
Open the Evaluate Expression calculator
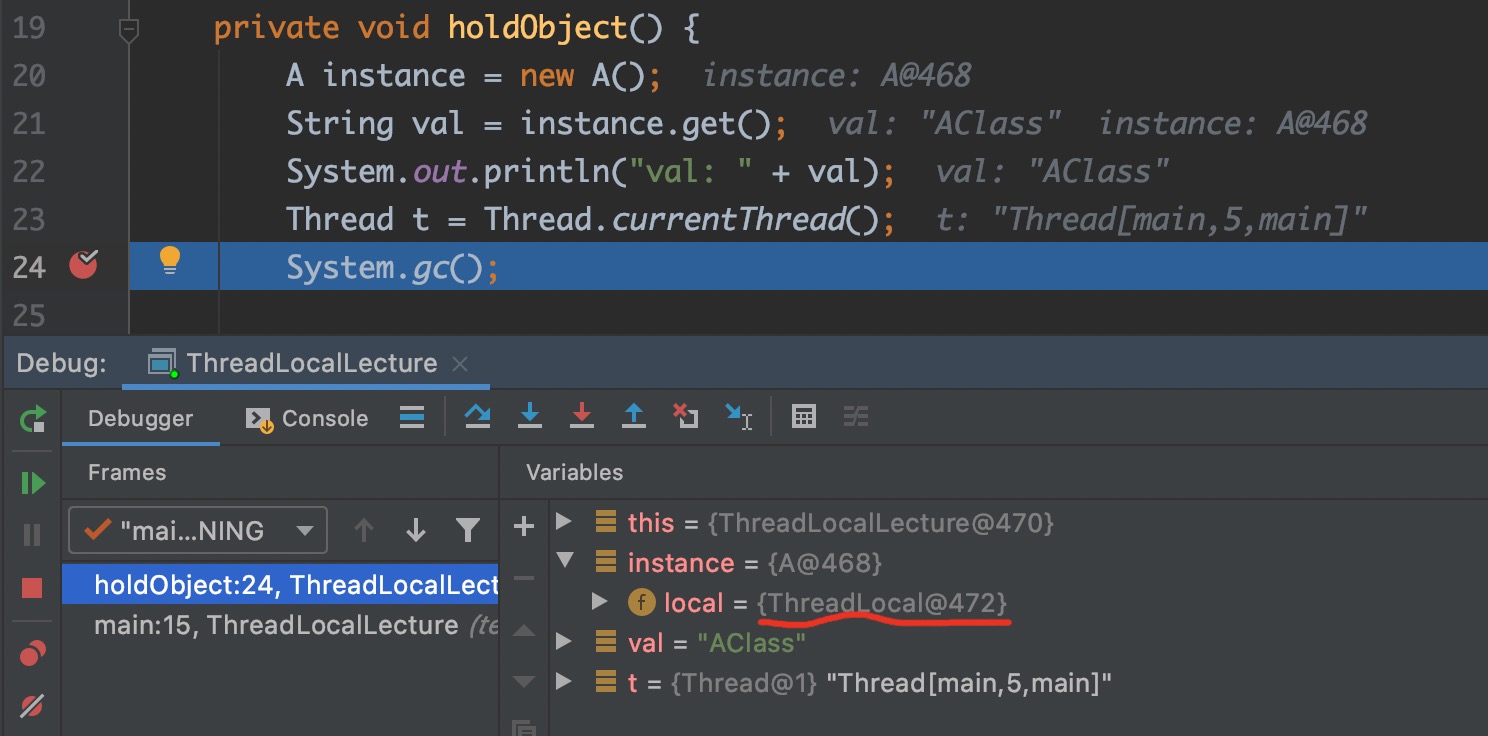804,417
